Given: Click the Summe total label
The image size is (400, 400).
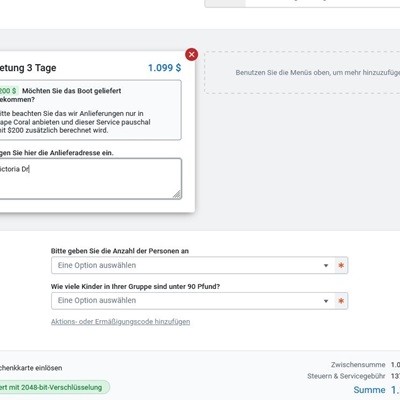Looking at the screenshot, I should click(369, 390).
